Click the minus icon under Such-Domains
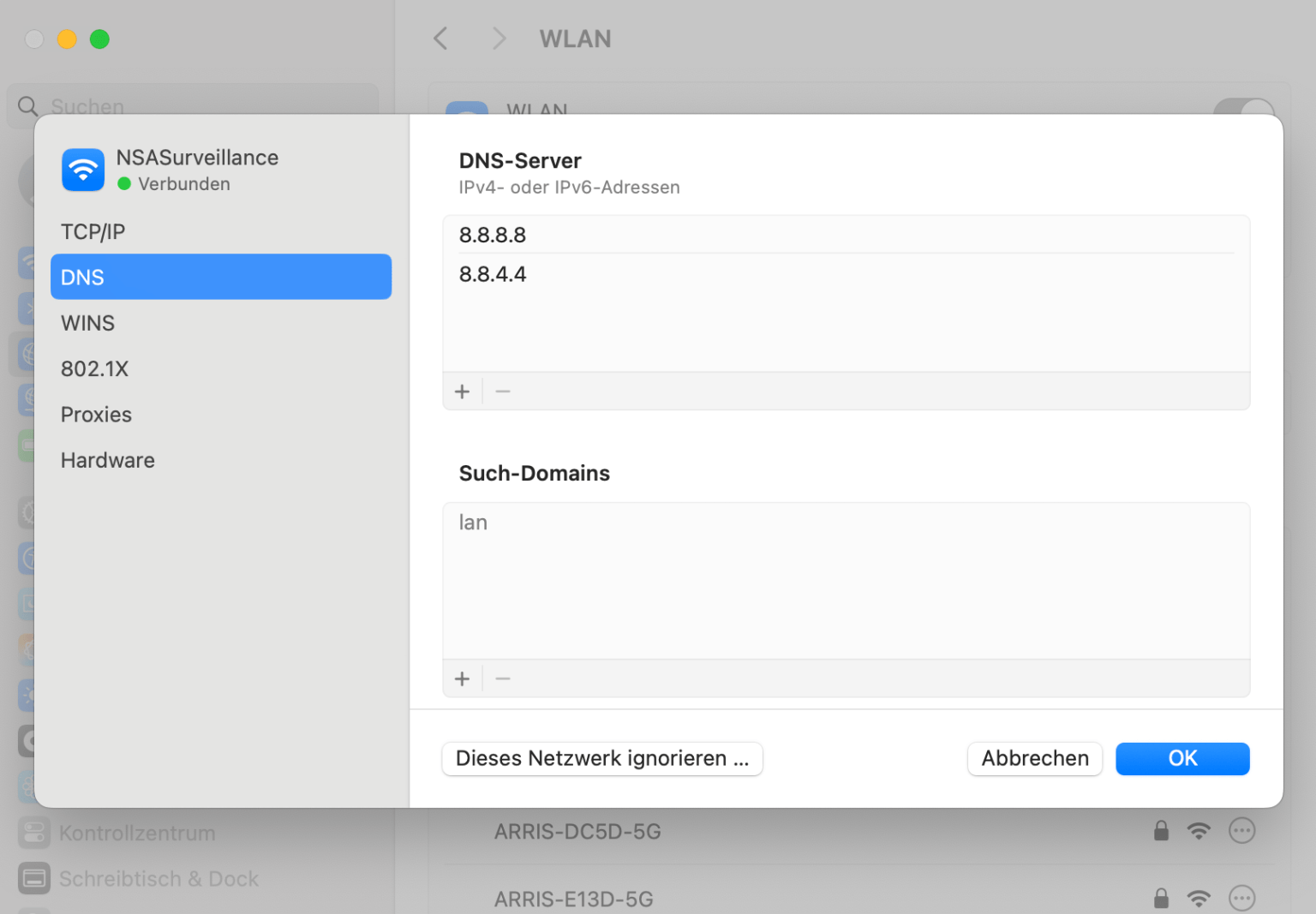 pos(503,678)
